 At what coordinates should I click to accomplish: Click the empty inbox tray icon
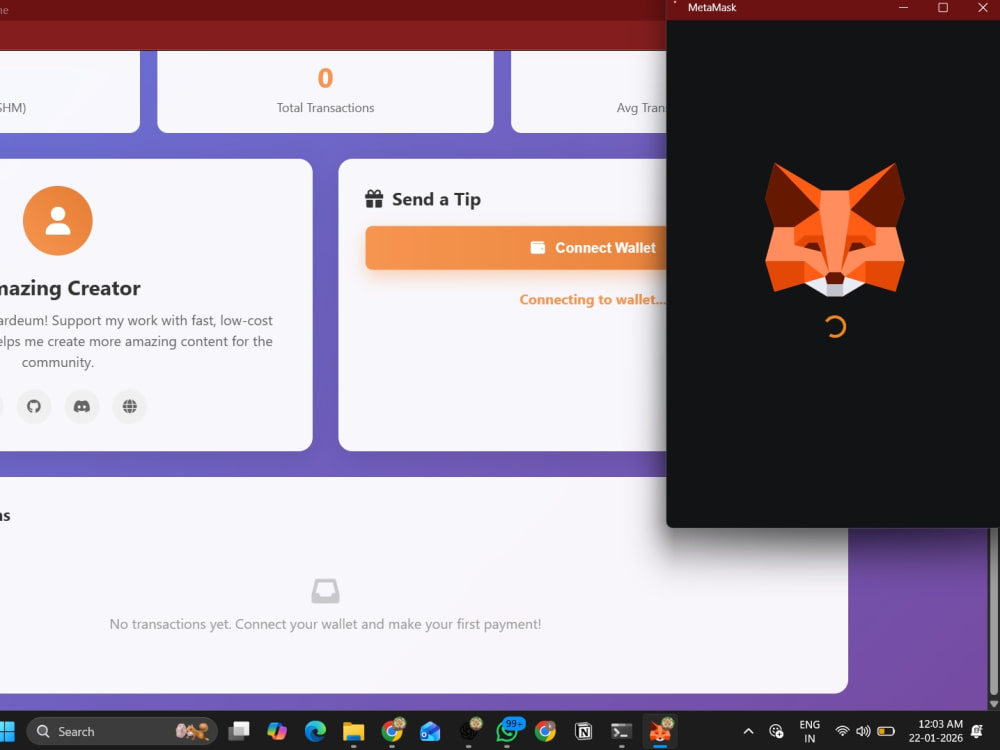pos(325,591)
